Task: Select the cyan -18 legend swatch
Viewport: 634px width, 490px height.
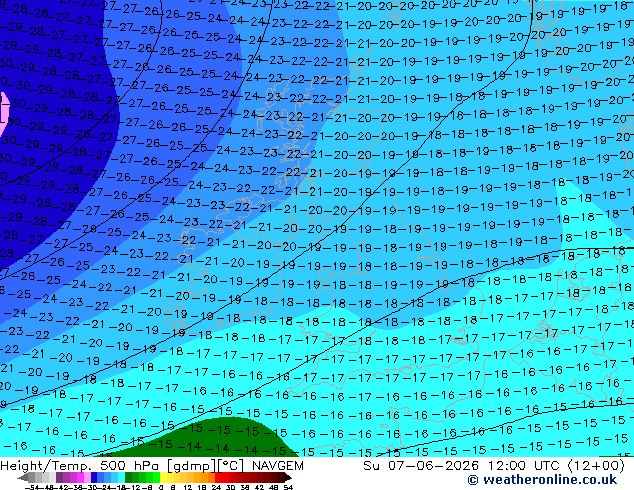Action: [x=121, y=477]
